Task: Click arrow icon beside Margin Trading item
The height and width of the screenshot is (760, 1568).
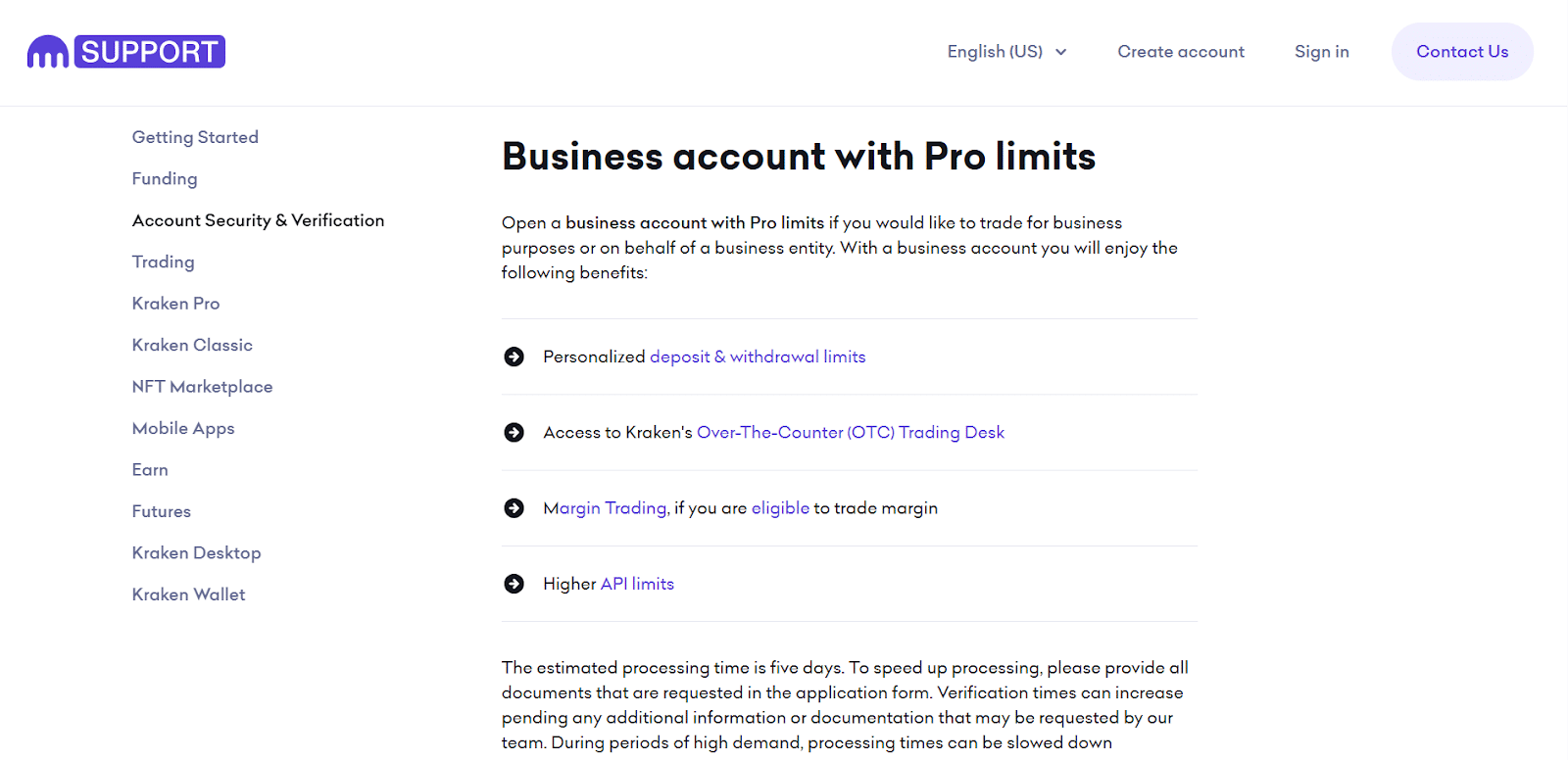Action: pos(514,507)
